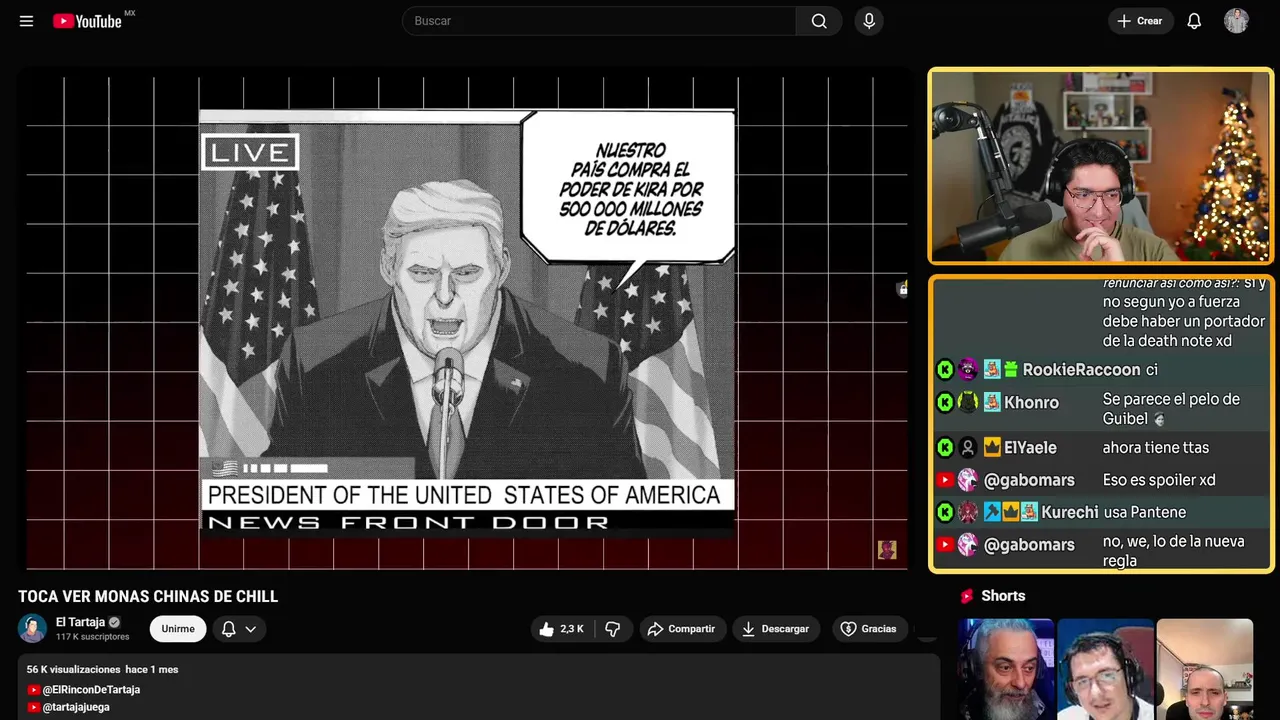This screenshot has height=720, width=1280.
Task: Open El Tartaja channel avatar
Action: [32, 628]
